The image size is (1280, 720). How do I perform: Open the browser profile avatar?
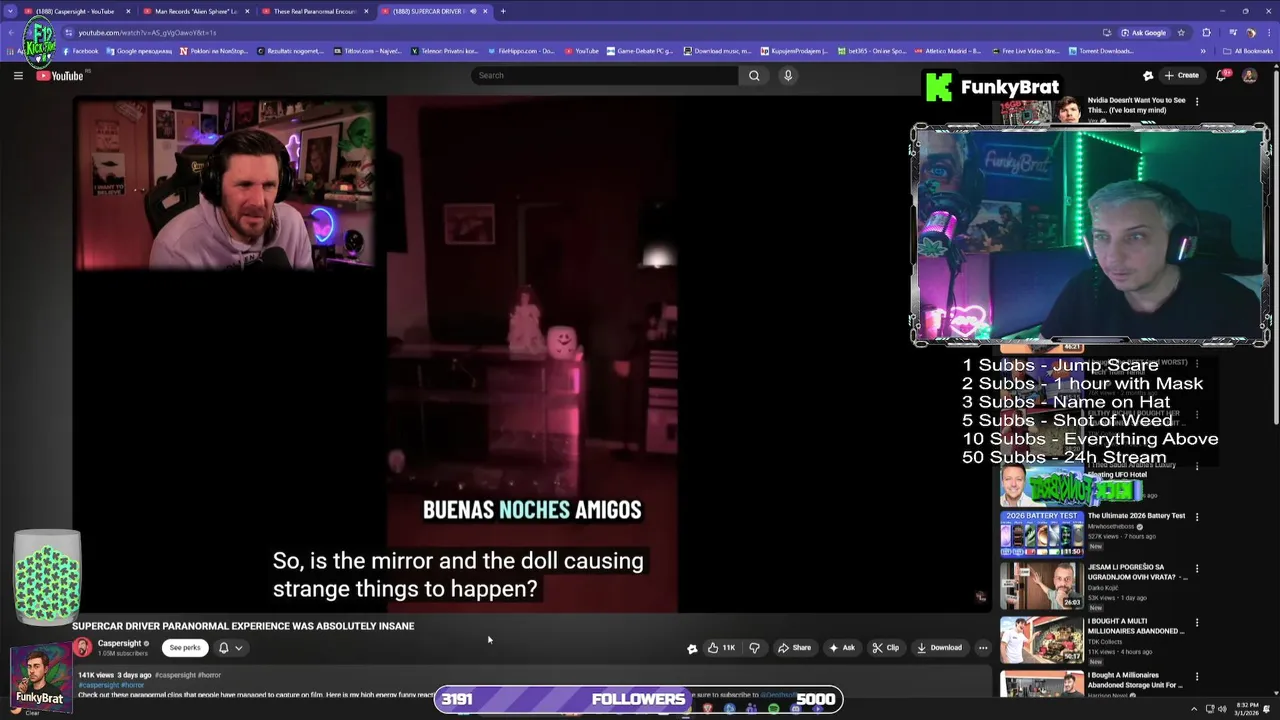click(1251, 32)
